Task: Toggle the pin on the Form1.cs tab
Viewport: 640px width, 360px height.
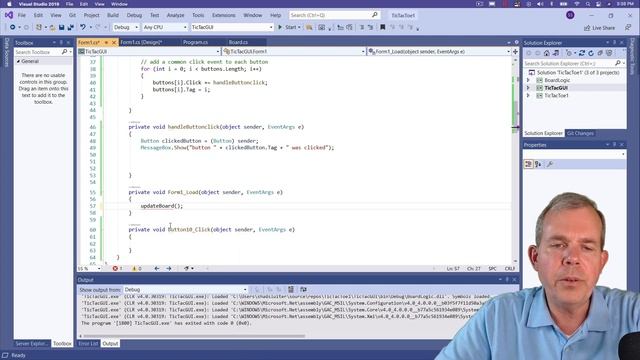Action: tap(107, 42)
